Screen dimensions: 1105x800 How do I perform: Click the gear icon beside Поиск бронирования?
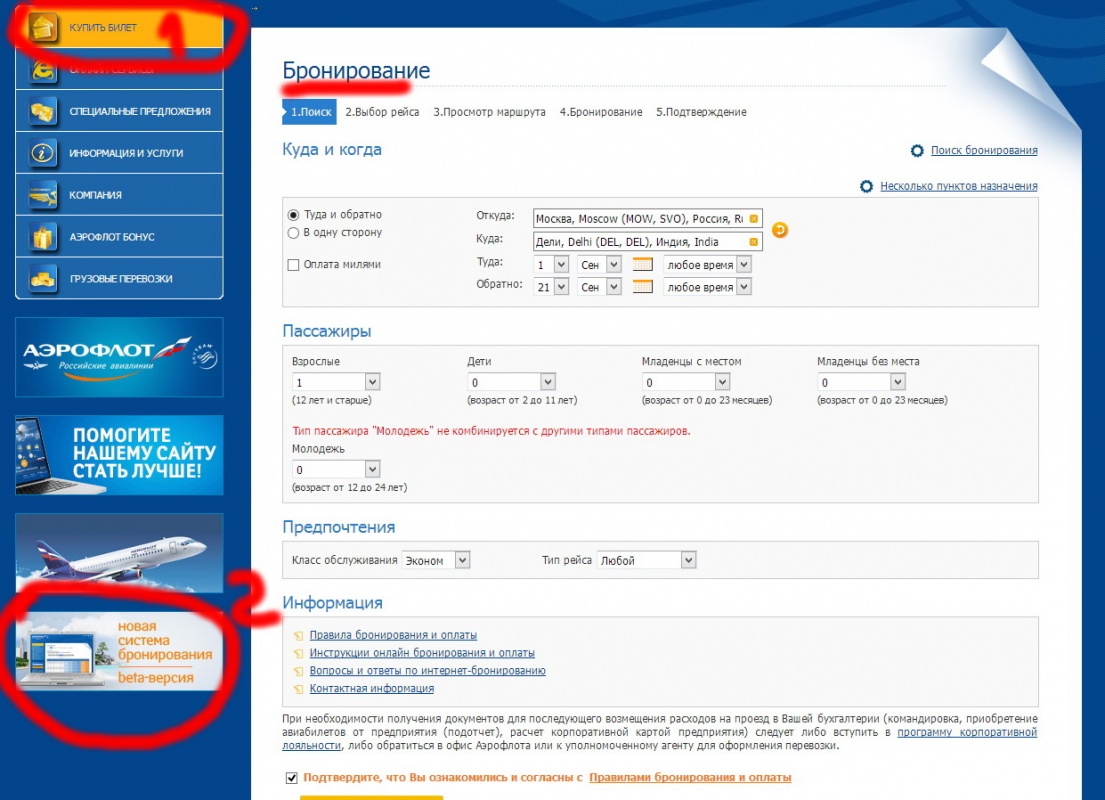pyautogui.click(x=917, y=151)
